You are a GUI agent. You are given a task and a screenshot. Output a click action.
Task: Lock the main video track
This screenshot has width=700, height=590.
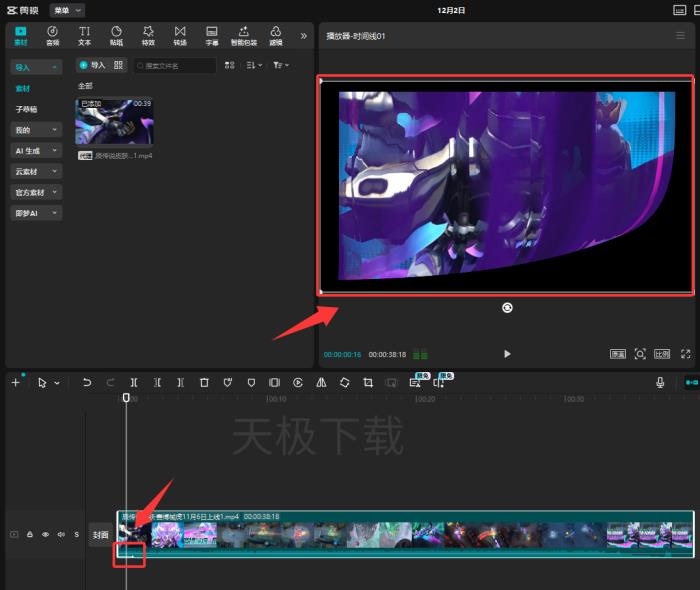30,535
